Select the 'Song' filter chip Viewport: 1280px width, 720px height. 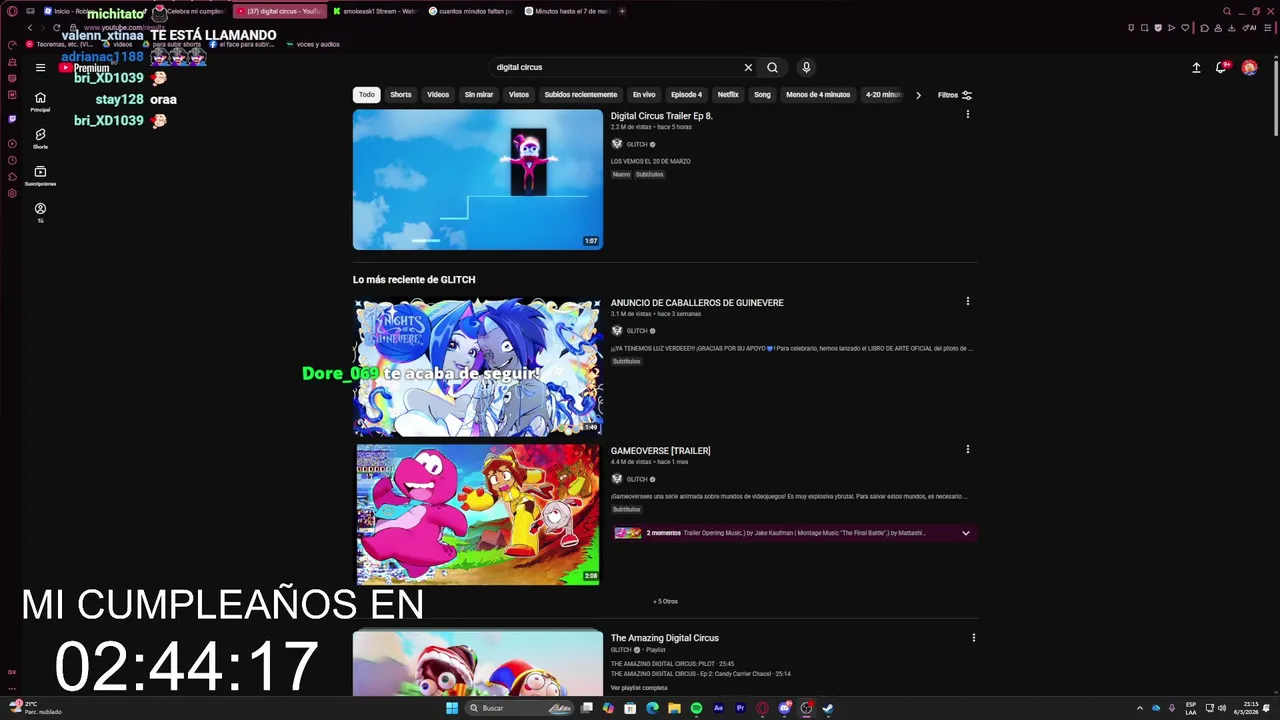(x=762, y=95)
